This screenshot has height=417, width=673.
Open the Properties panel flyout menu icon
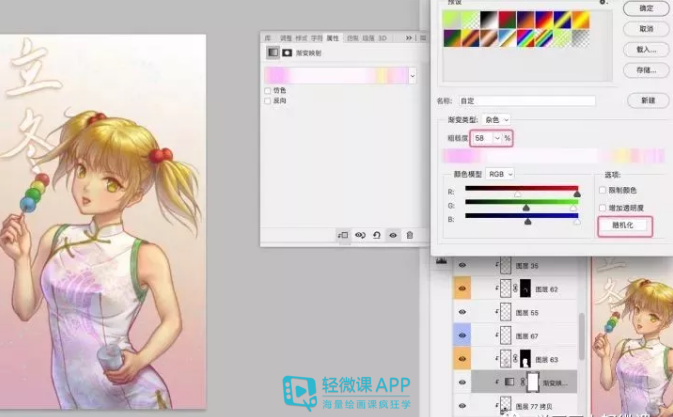423,38
